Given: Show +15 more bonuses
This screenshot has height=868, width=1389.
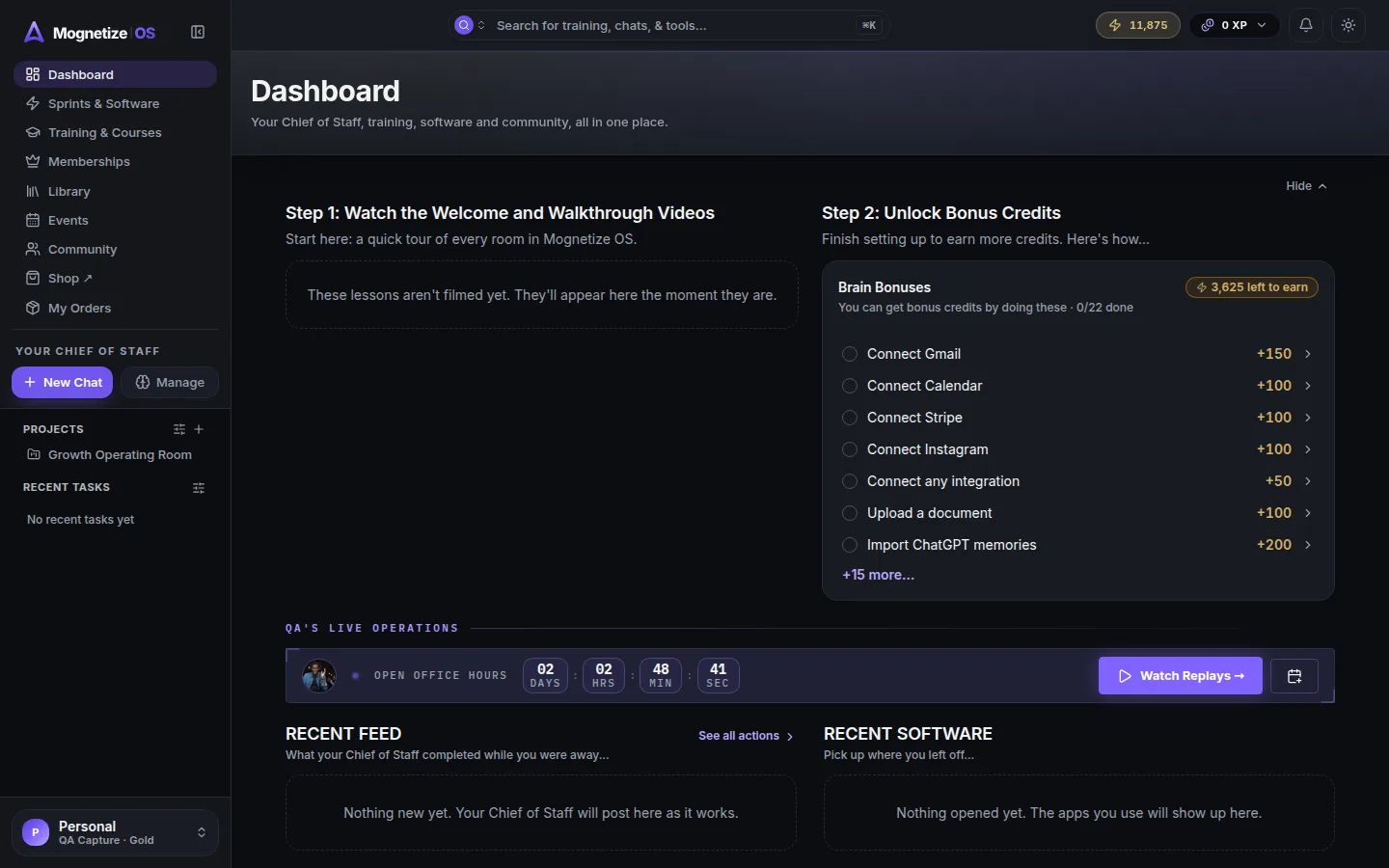Looking at the screenshot, I should click(x=878, y=575).
